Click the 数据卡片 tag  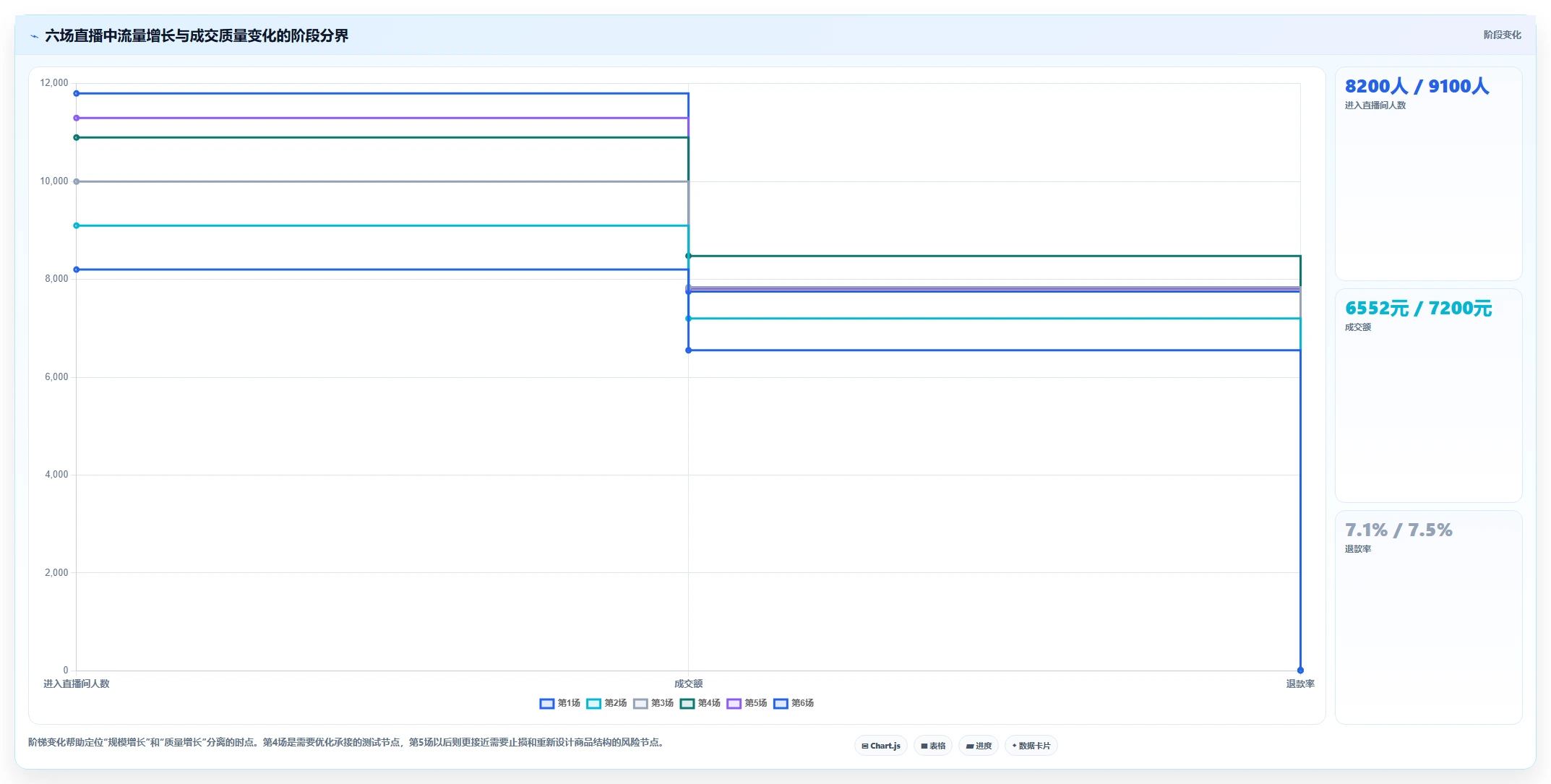[1031, 746]
